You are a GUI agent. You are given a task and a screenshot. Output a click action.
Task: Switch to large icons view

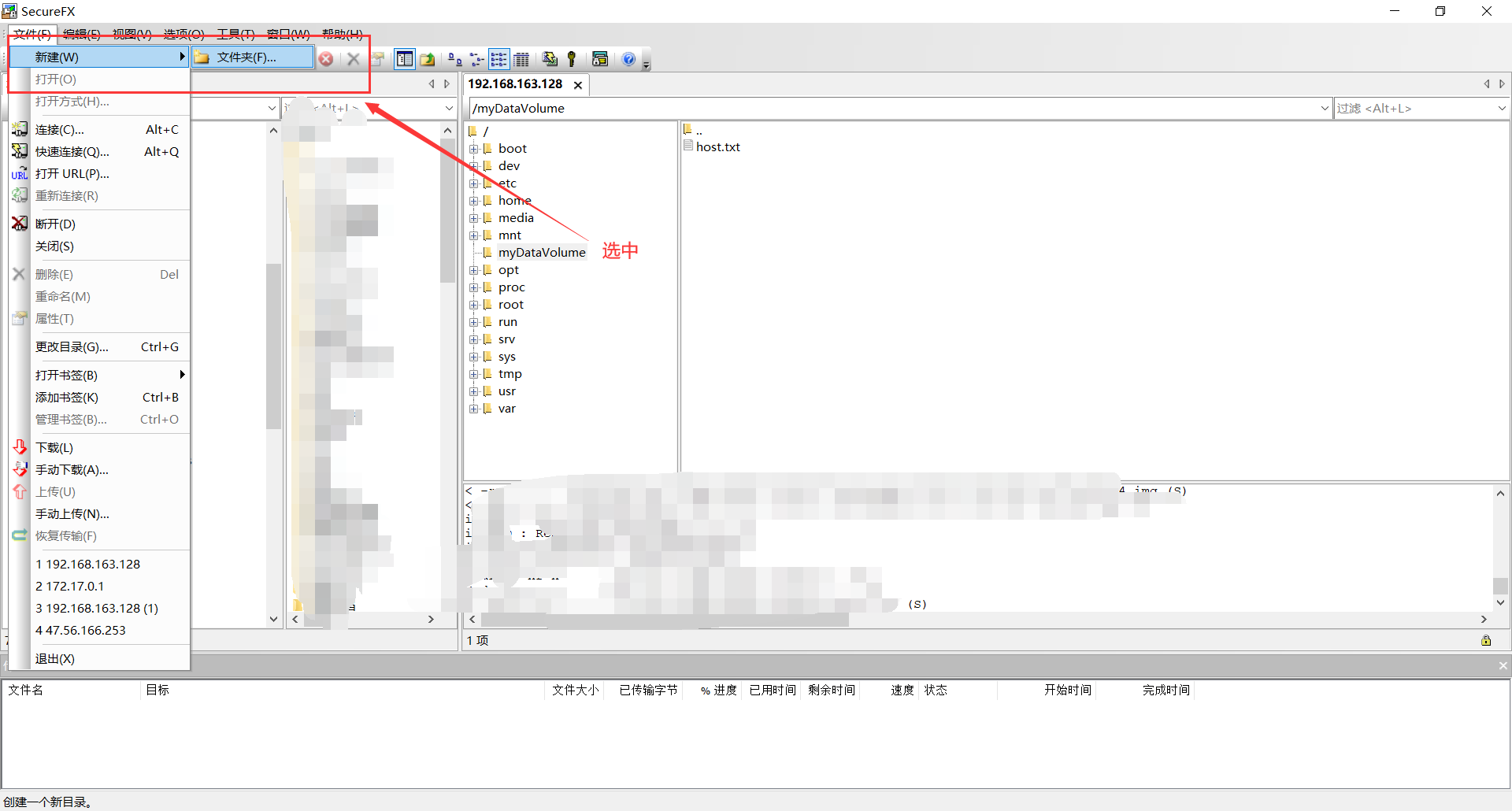(x=454, y=59)
